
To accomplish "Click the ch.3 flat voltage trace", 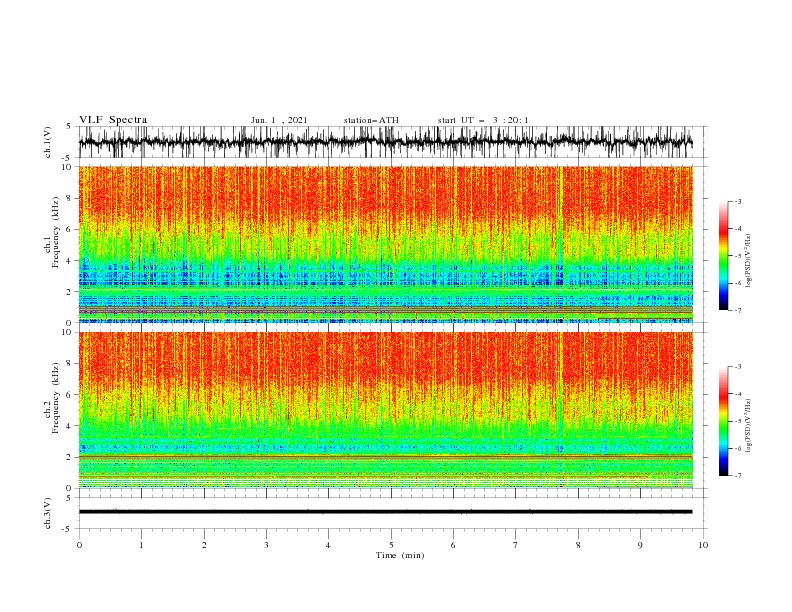I will 385,512.
